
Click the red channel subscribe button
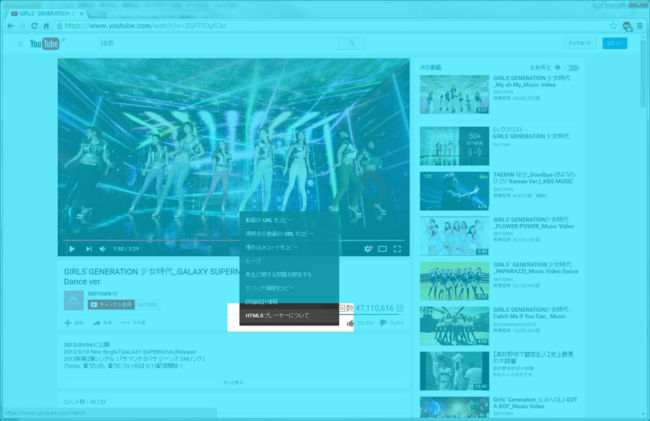111,305
